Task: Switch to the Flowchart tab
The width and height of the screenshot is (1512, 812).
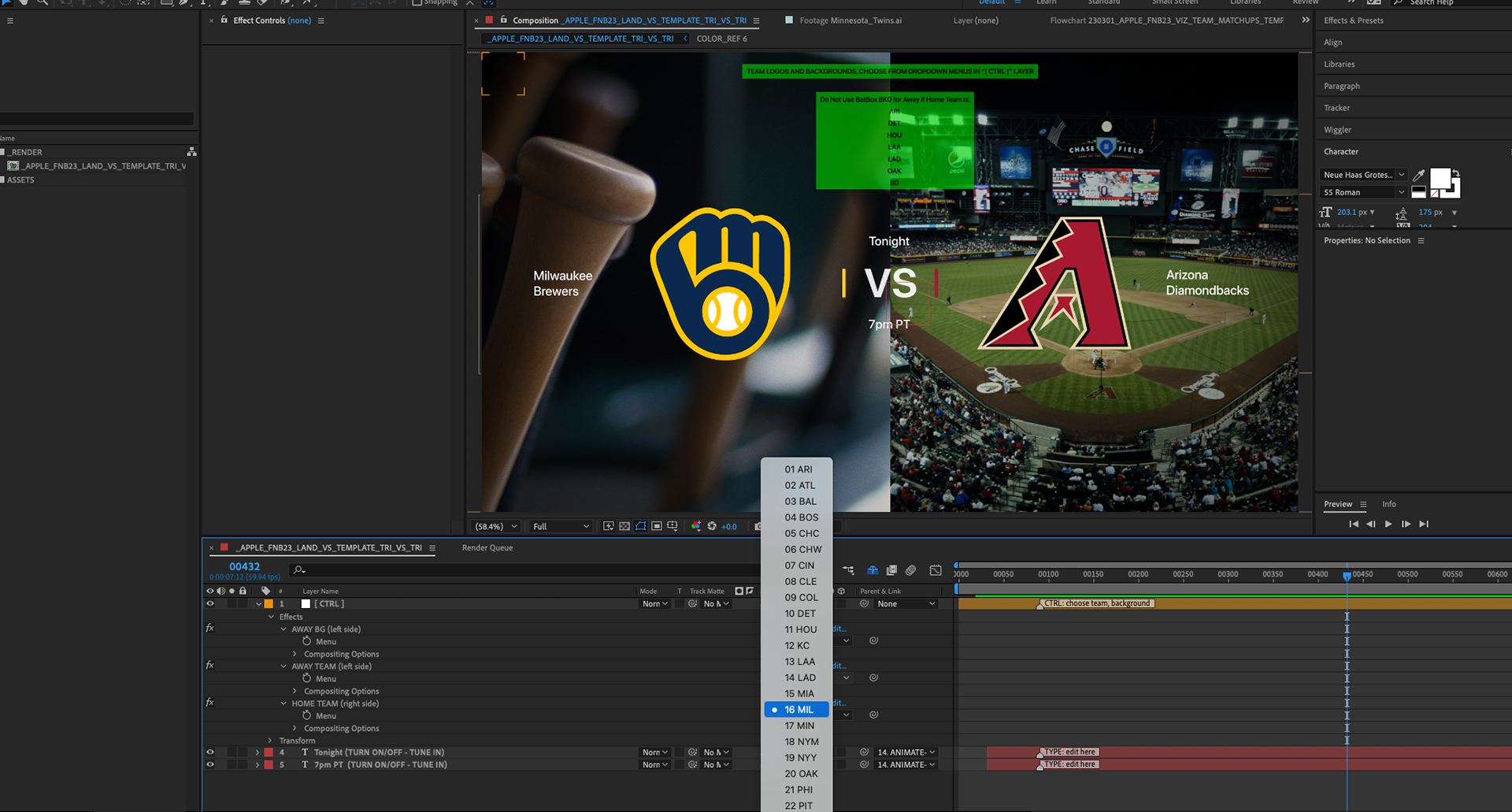Action: point(1166,20)
